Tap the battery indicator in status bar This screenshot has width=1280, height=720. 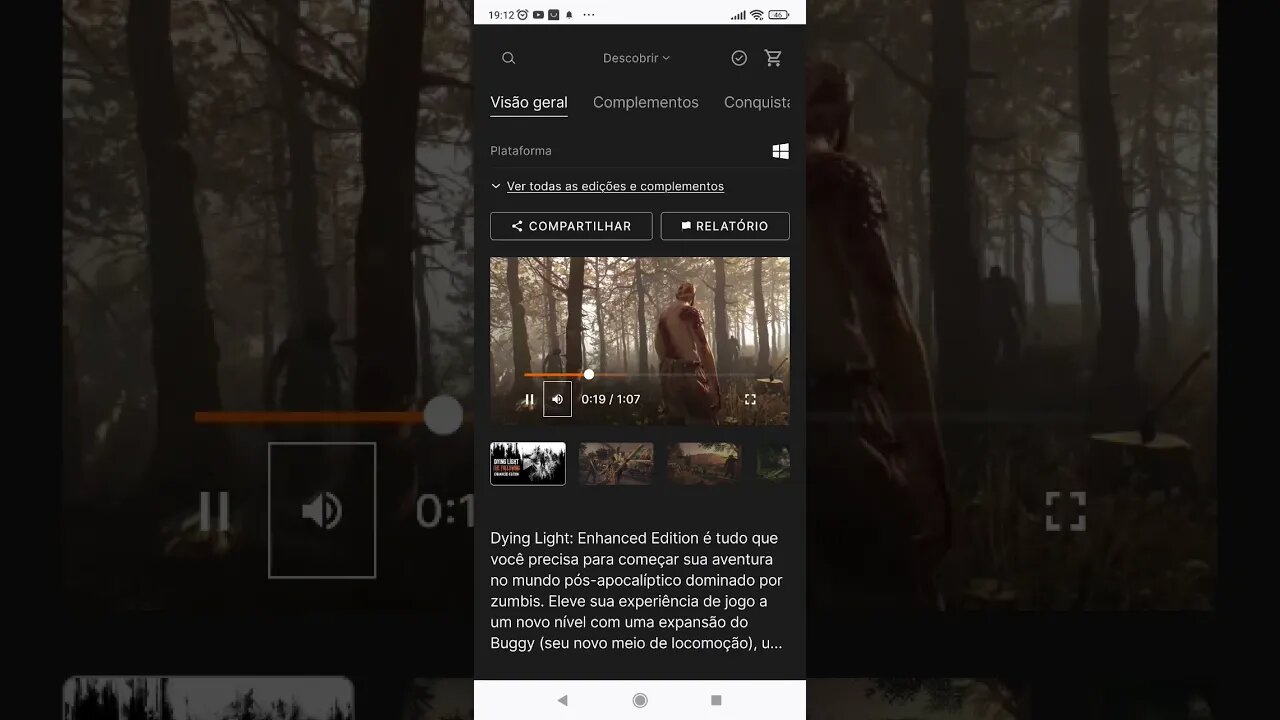coord(778,15)
